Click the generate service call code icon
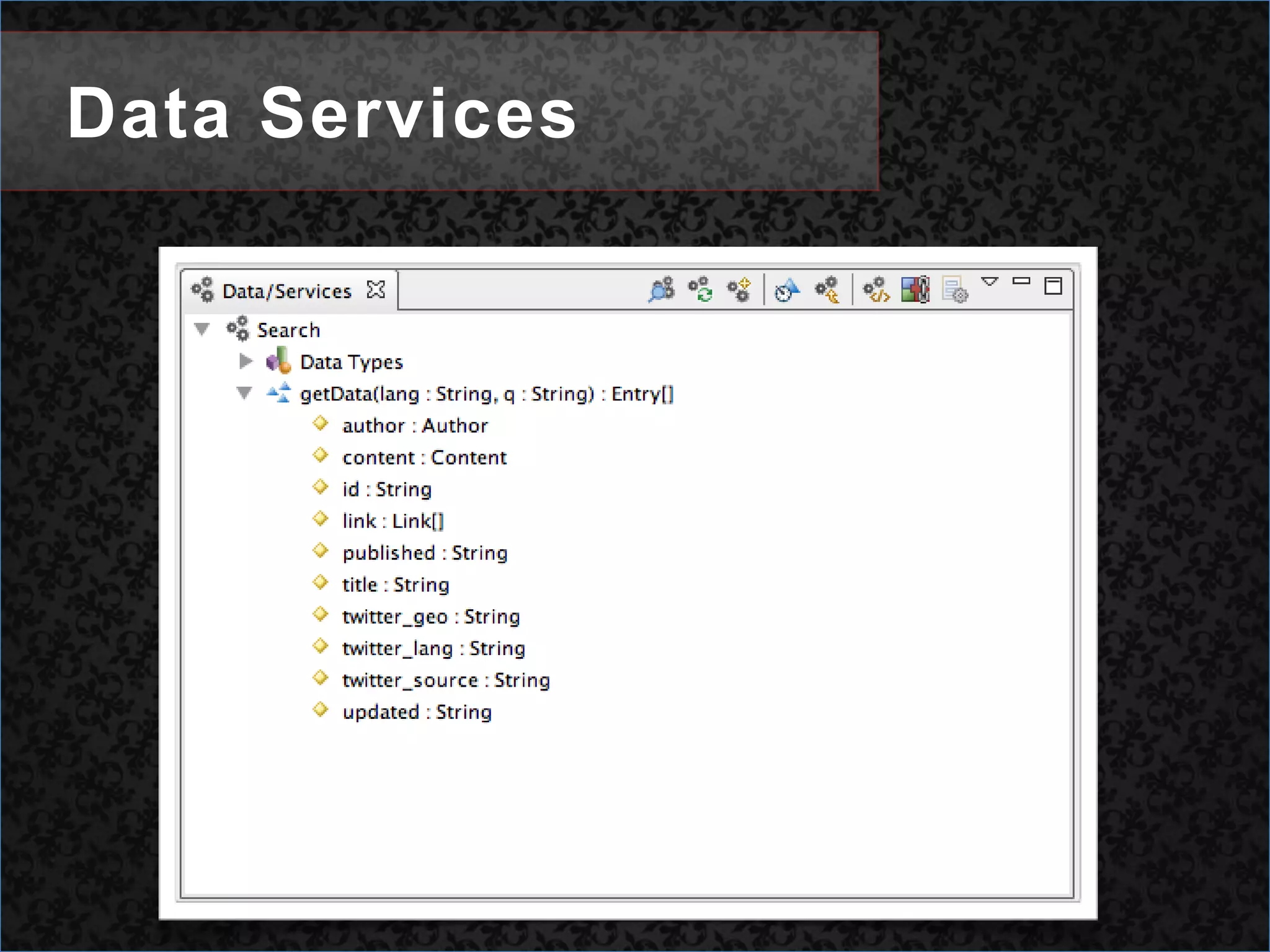This screenshot has height=952, width=1270. [876, 289]
